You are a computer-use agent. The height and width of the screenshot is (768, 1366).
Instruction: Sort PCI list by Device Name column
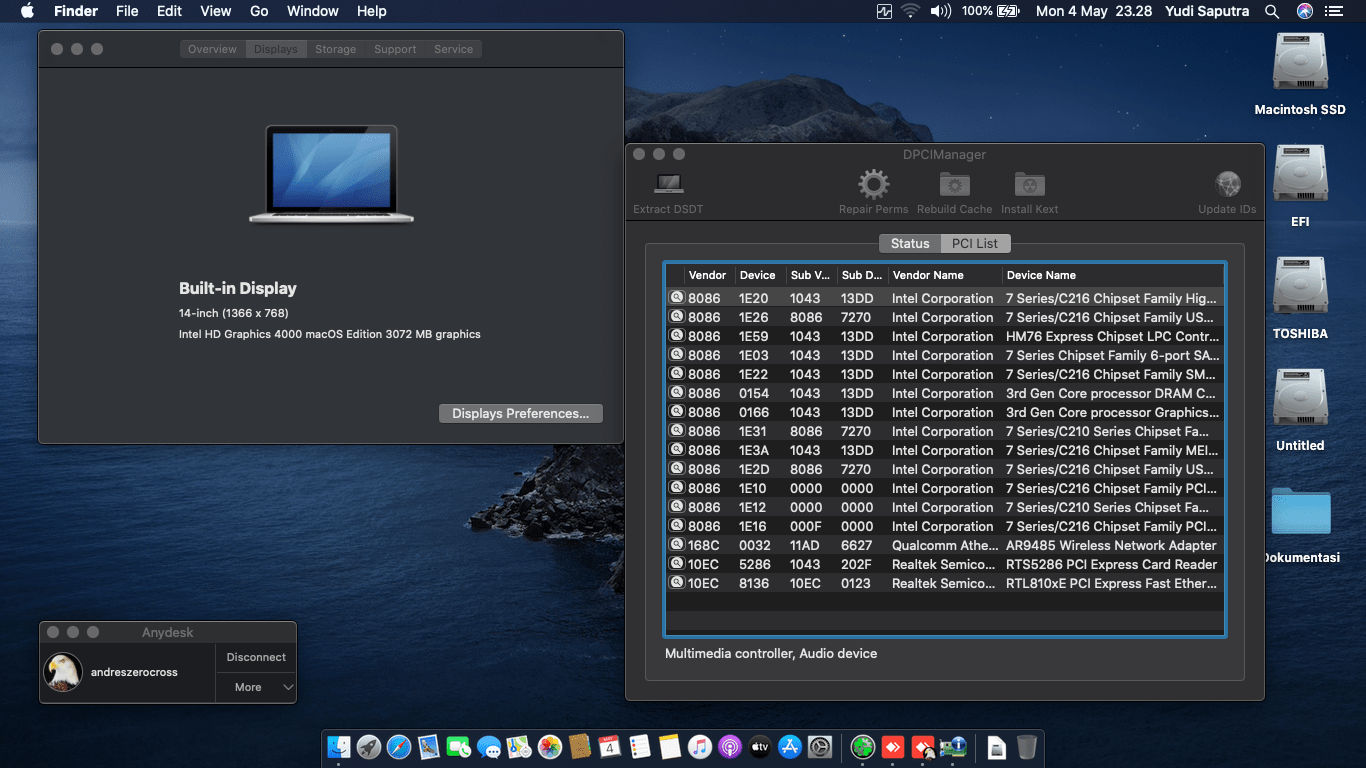pos(1112,275)
